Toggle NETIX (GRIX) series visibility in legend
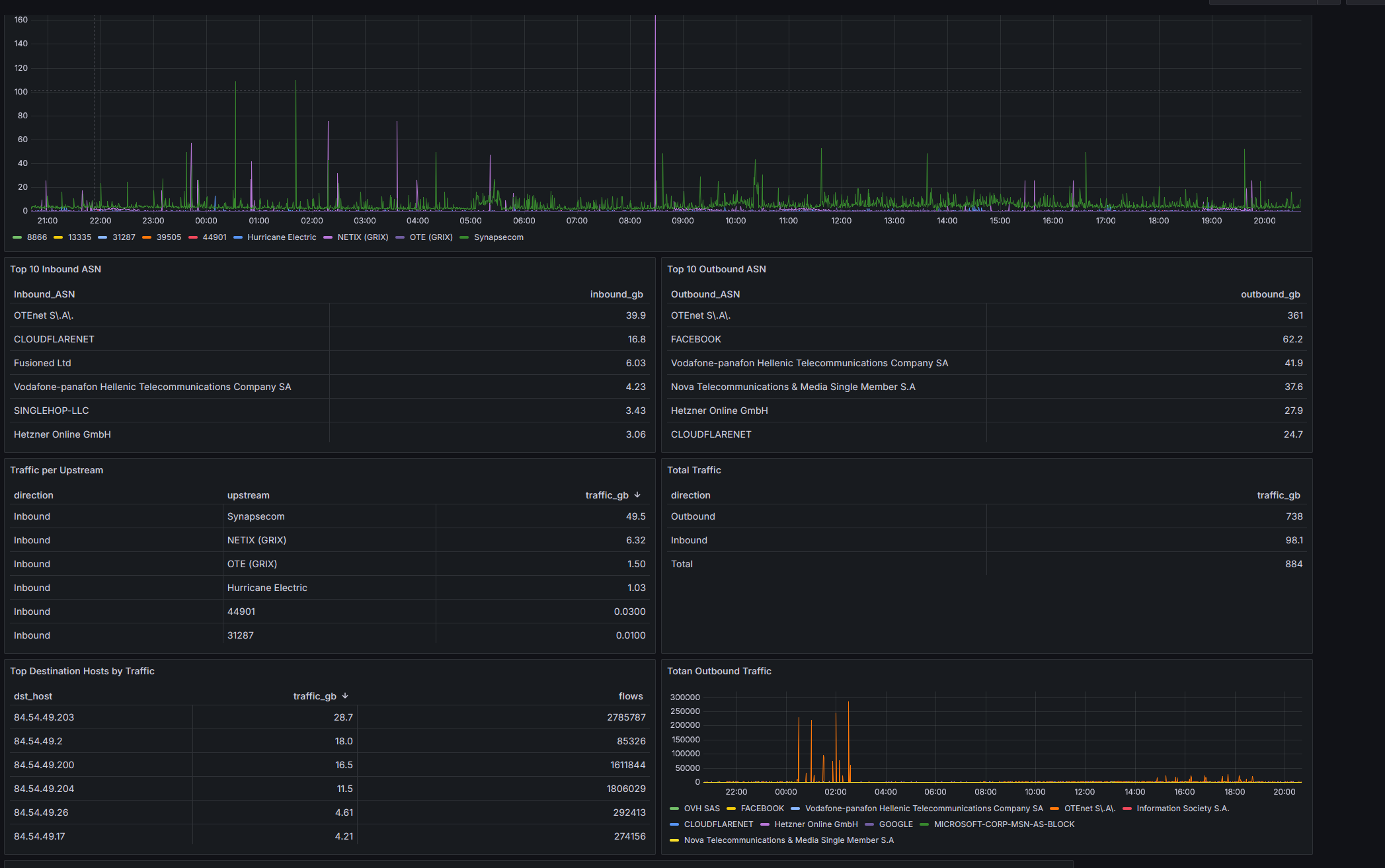 pyautogui.click(x=362, y=237)
